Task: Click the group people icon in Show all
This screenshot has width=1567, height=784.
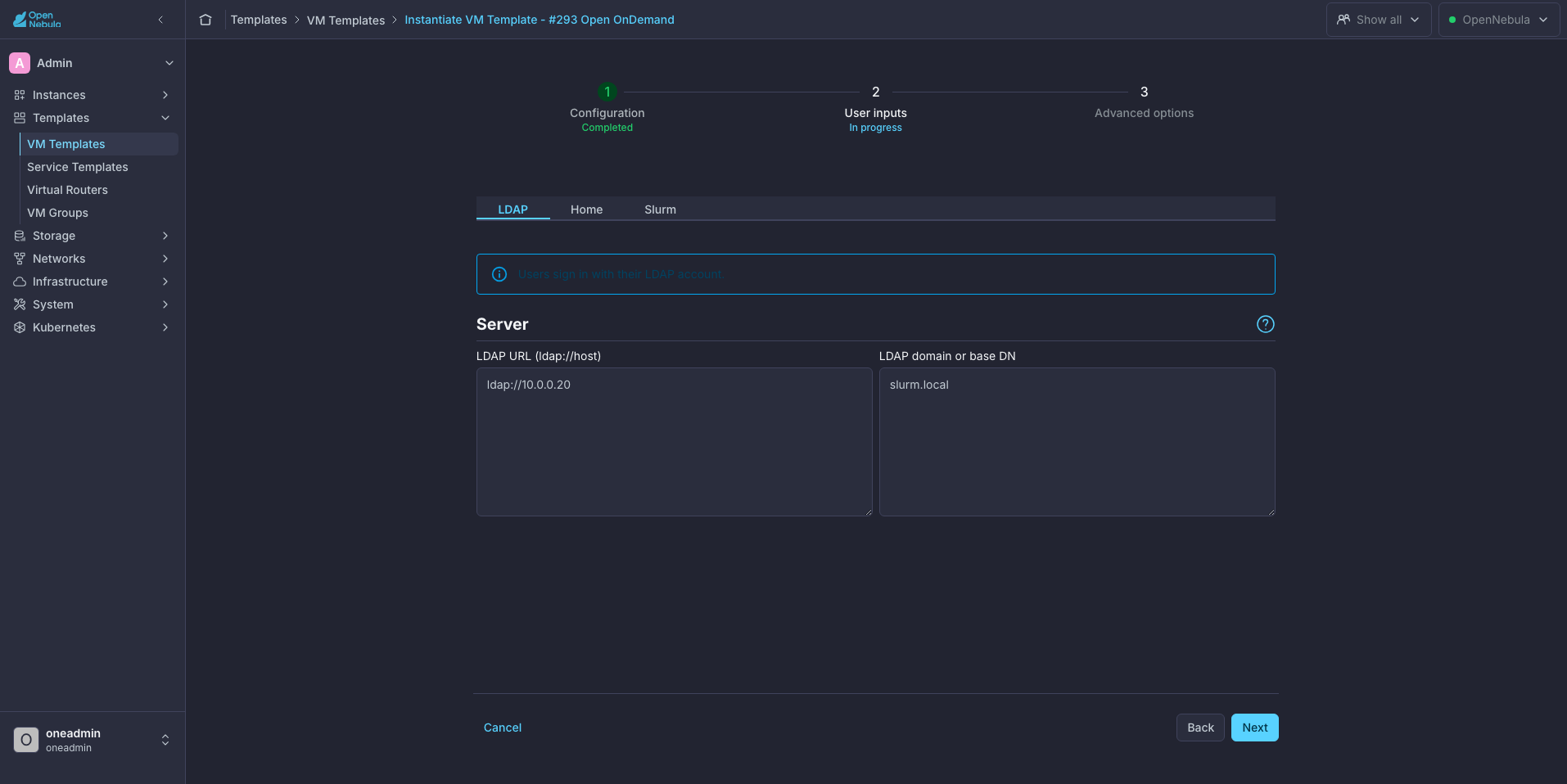Action: tap(1343, 20)
